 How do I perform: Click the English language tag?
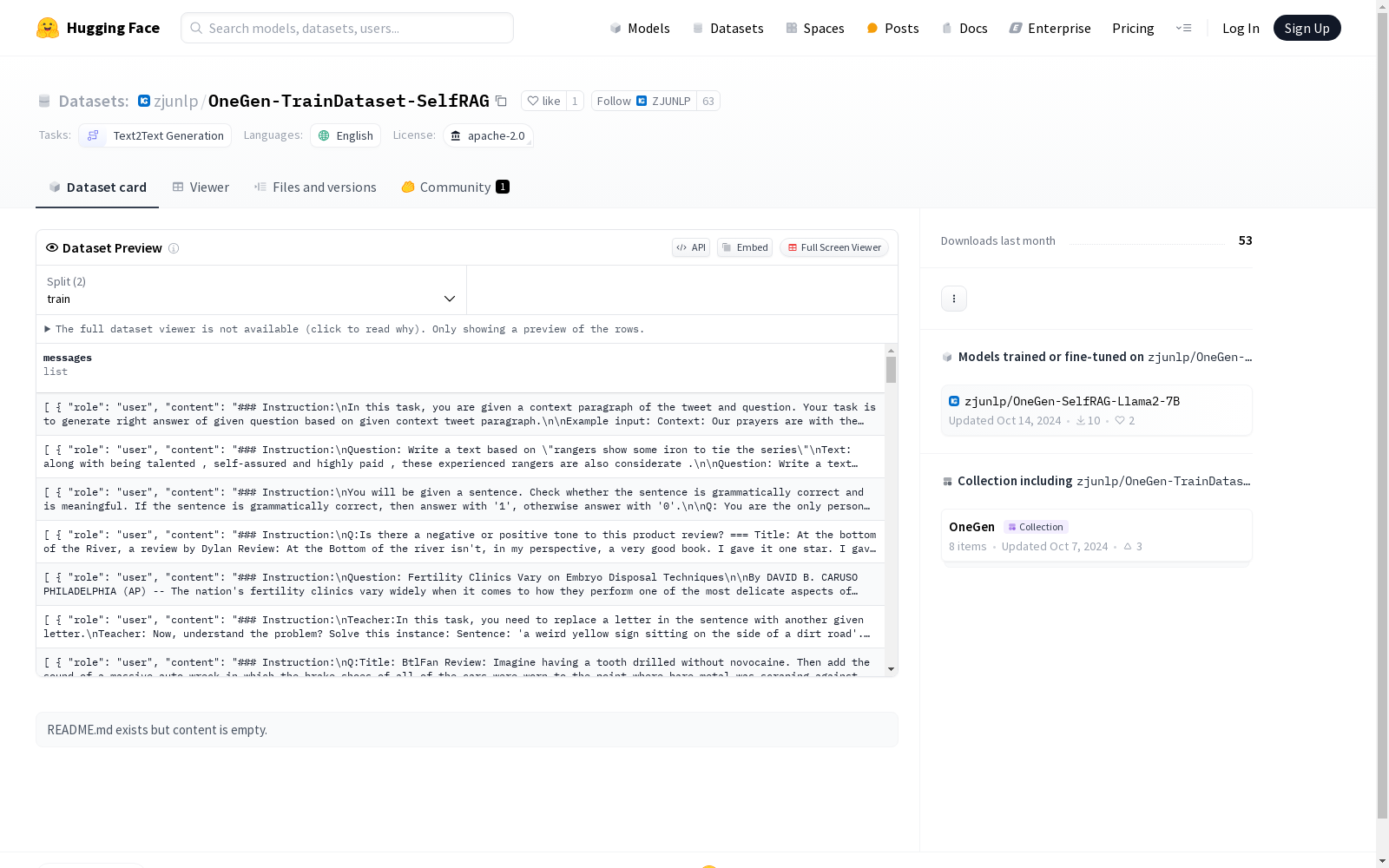point(346,135)
